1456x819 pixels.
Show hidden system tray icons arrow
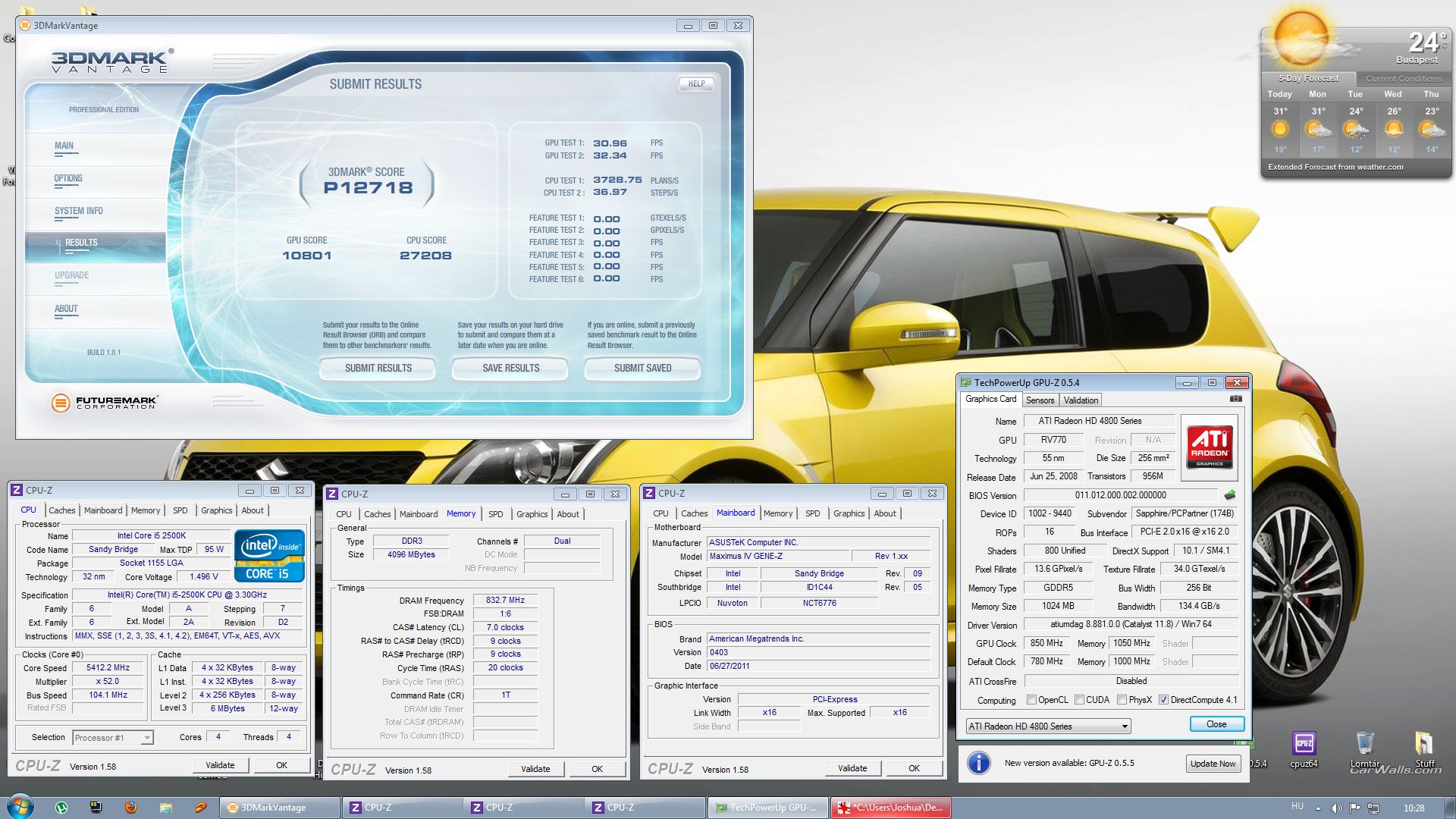1318,808
